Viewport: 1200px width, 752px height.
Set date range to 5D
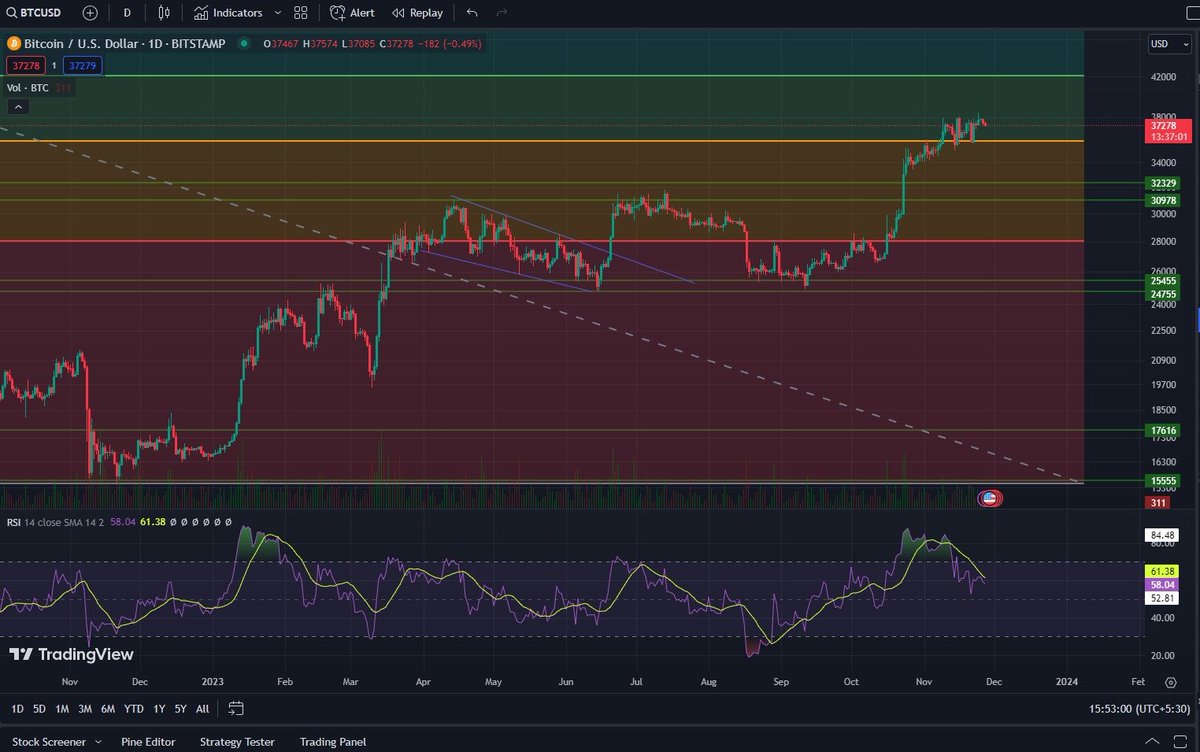tap(39, 708)
